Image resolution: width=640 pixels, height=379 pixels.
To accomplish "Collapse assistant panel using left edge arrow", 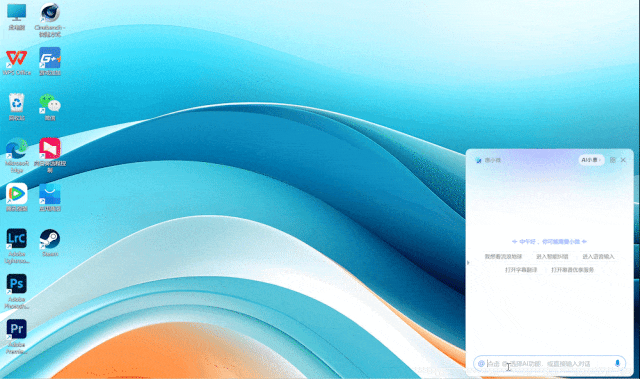I will pos(468,263).
